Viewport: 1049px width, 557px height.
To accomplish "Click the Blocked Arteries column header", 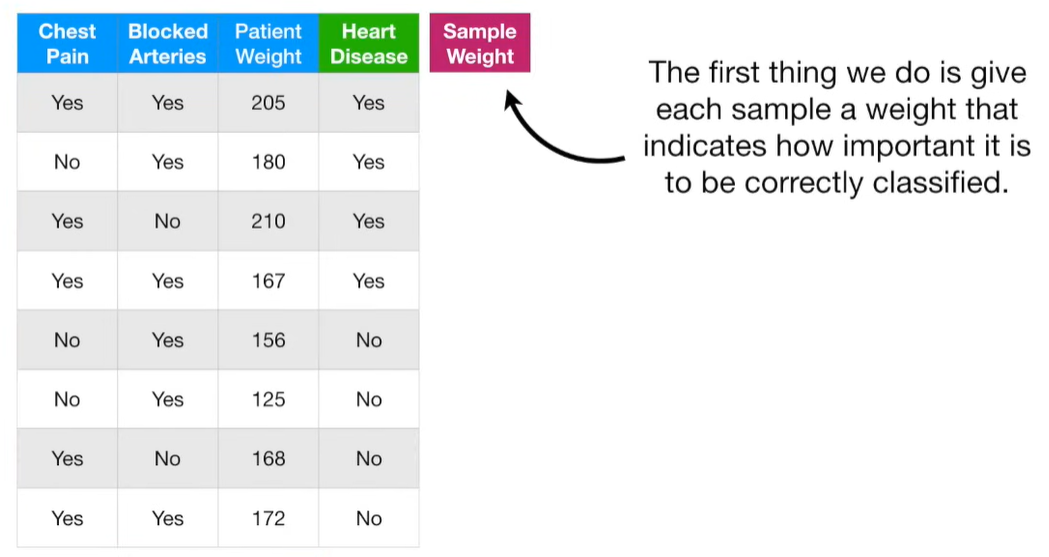I will pyautogui.click(x=168, y=44).
